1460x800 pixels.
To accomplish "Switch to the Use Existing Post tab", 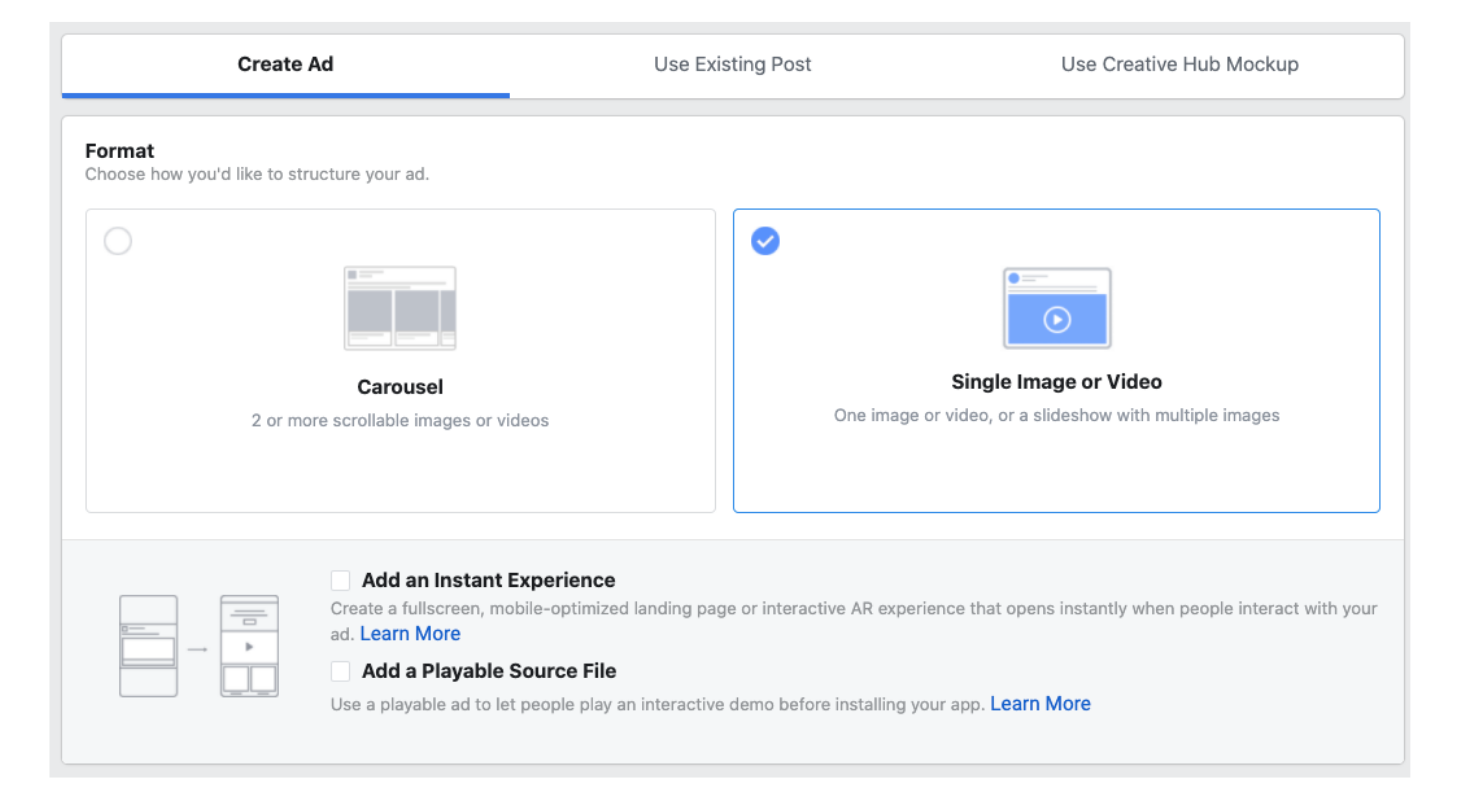I will coord(733,65).
